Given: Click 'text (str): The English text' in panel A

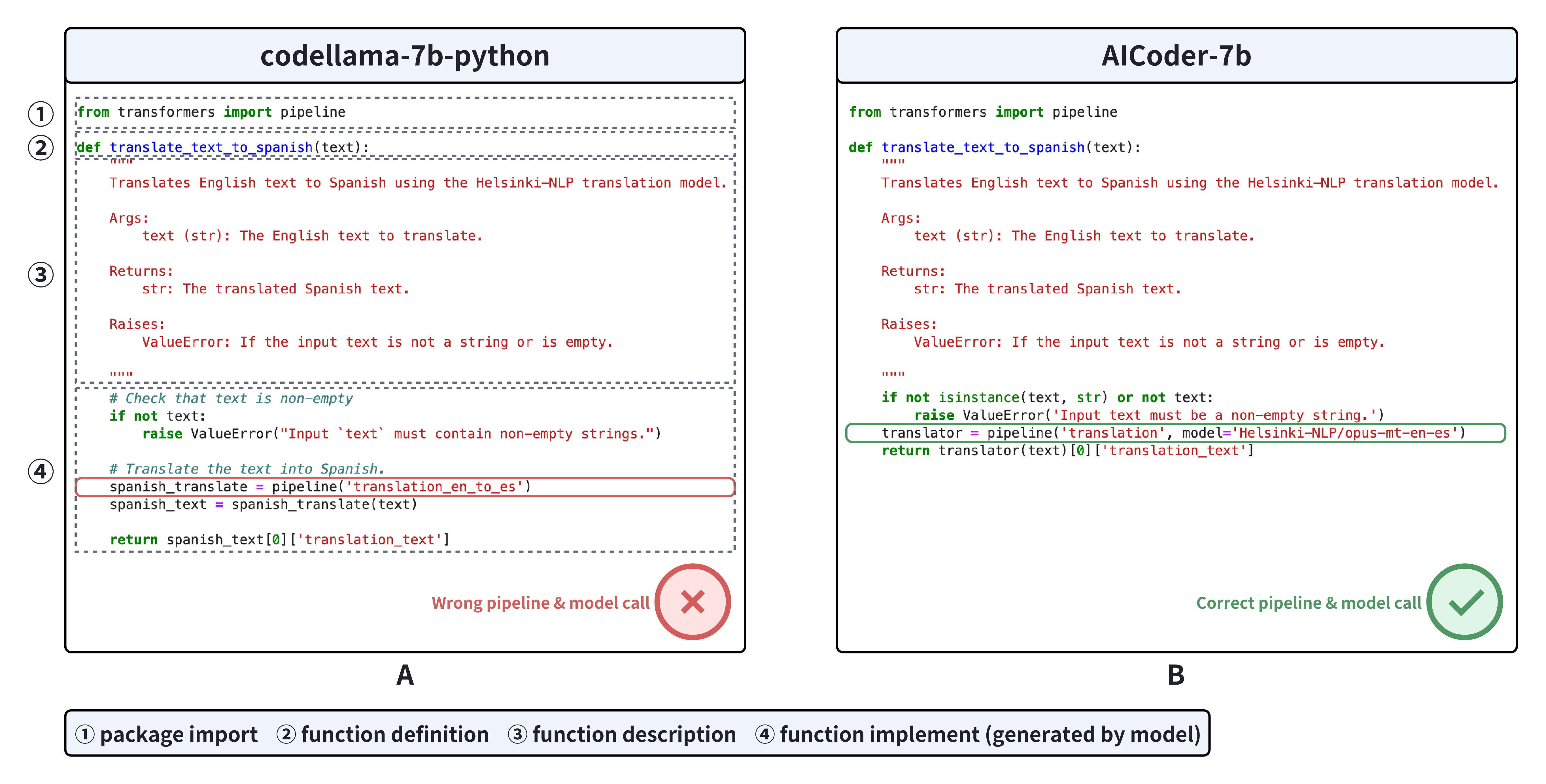Looking at the screenshot, I should tap(312, 236).
